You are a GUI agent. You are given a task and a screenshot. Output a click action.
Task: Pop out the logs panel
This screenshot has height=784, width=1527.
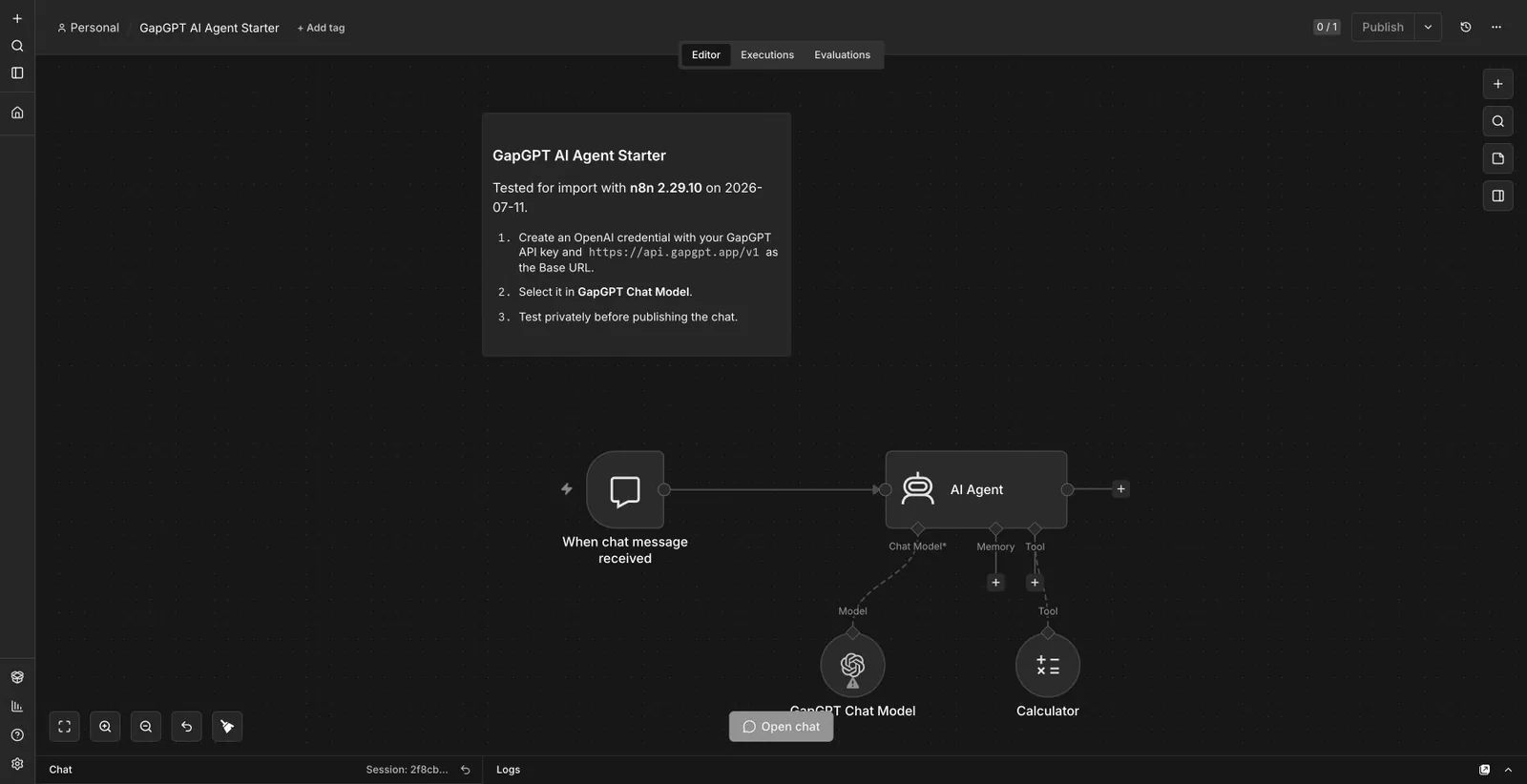1485,770
